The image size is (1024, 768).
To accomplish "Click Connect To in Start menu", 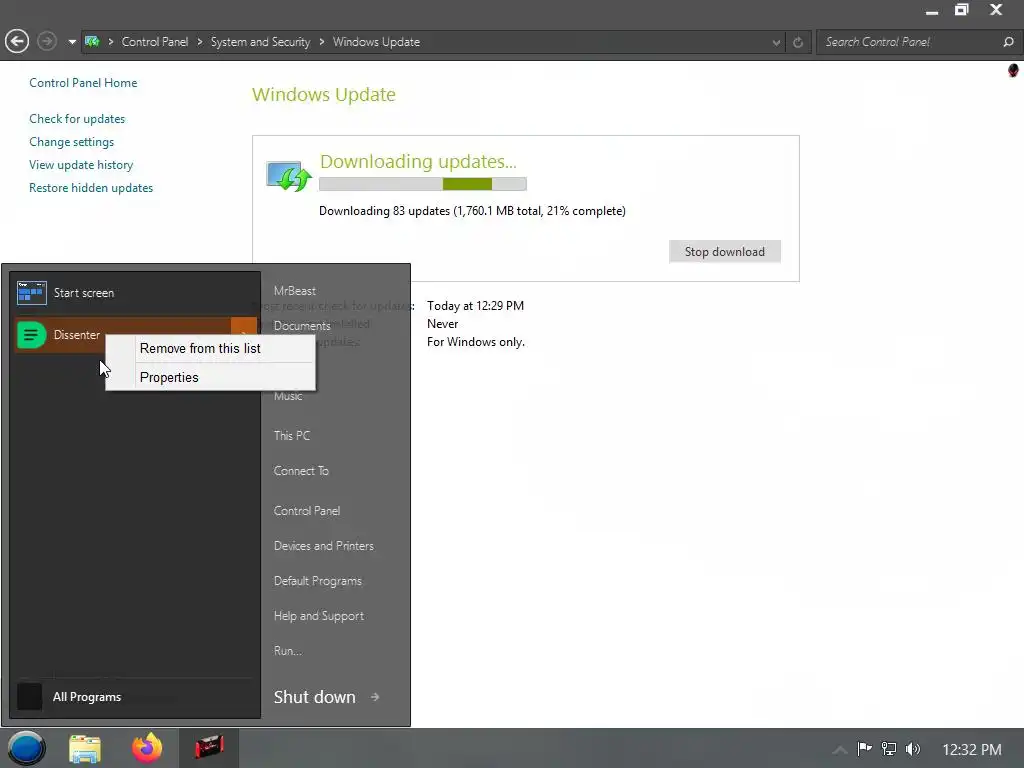I will click(x=301, y=471).
